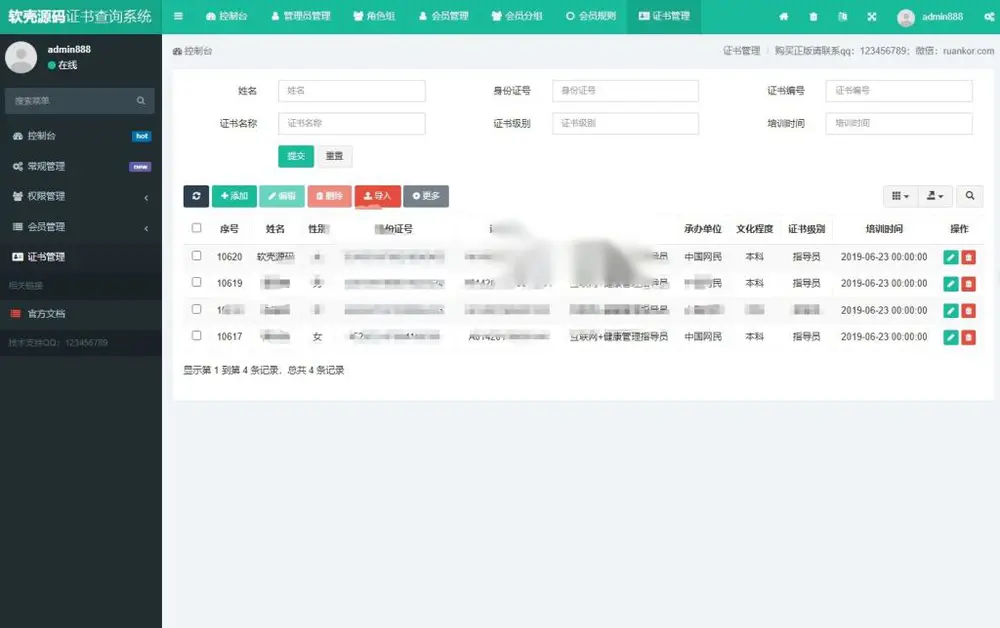
Task: Click the 添加 button
Action: 234,196
